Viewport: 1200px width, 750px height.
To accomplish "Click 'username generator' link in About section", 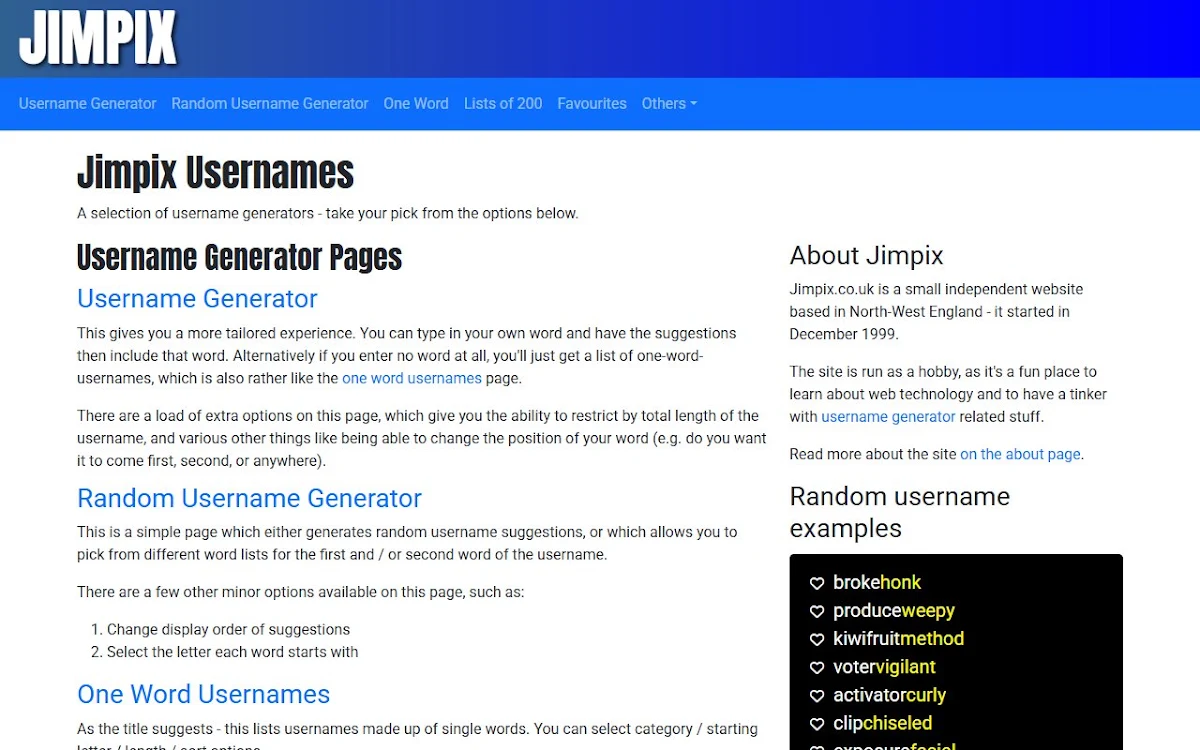I will pos(888,416).
